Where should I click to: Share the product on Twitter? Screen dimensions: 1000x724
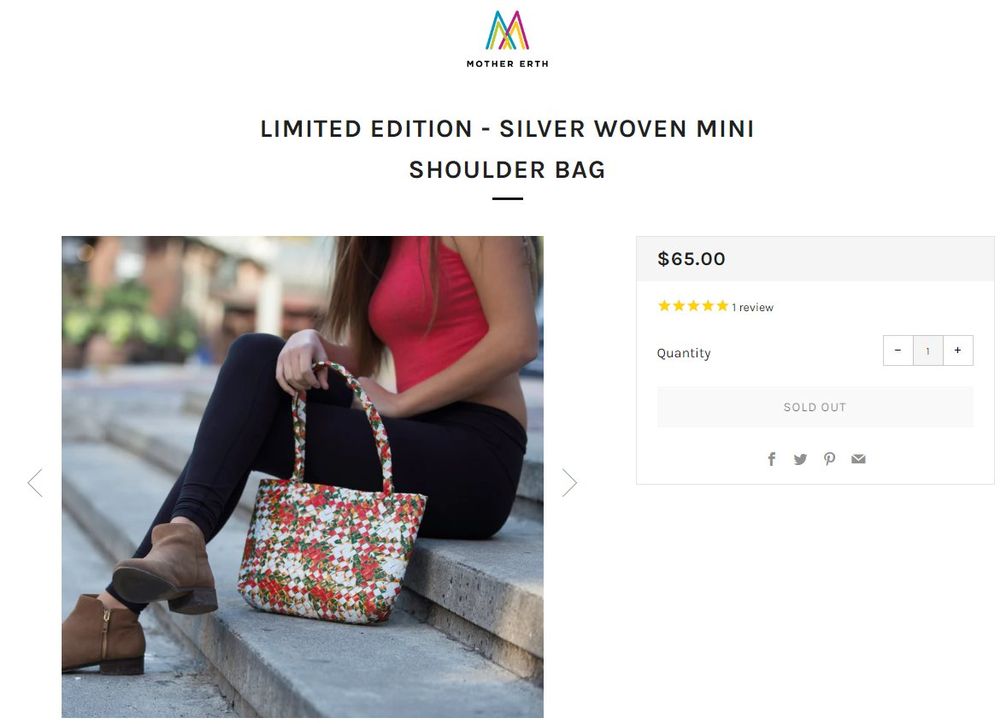point(800,459)
